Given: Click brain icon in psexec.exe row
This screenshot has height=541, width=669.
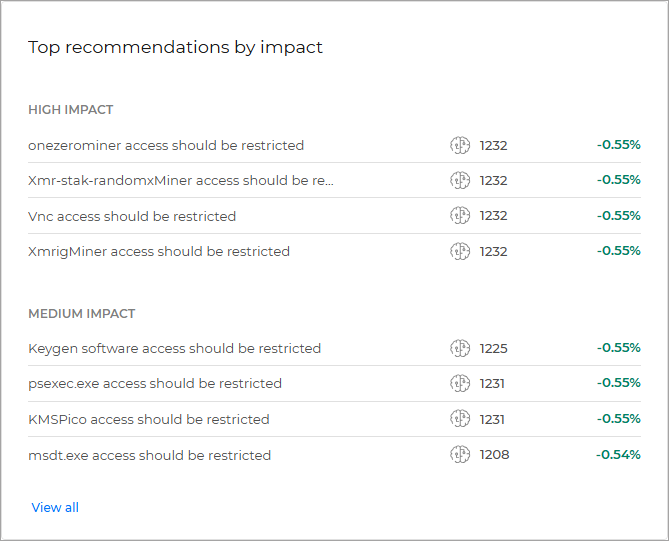Looking at the screenshot, I should tap(460, 384).
